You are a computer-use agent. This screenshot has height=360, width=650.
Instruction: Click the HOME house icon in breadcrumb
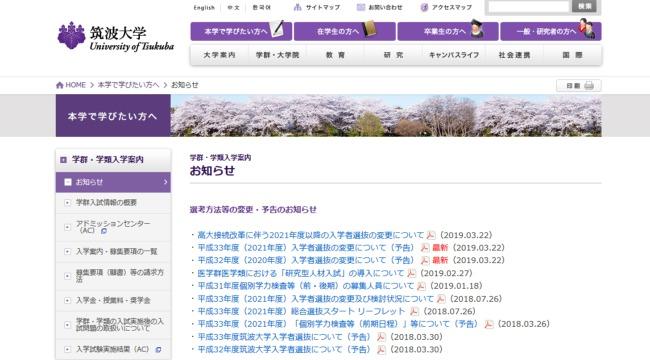click(60, 85)
